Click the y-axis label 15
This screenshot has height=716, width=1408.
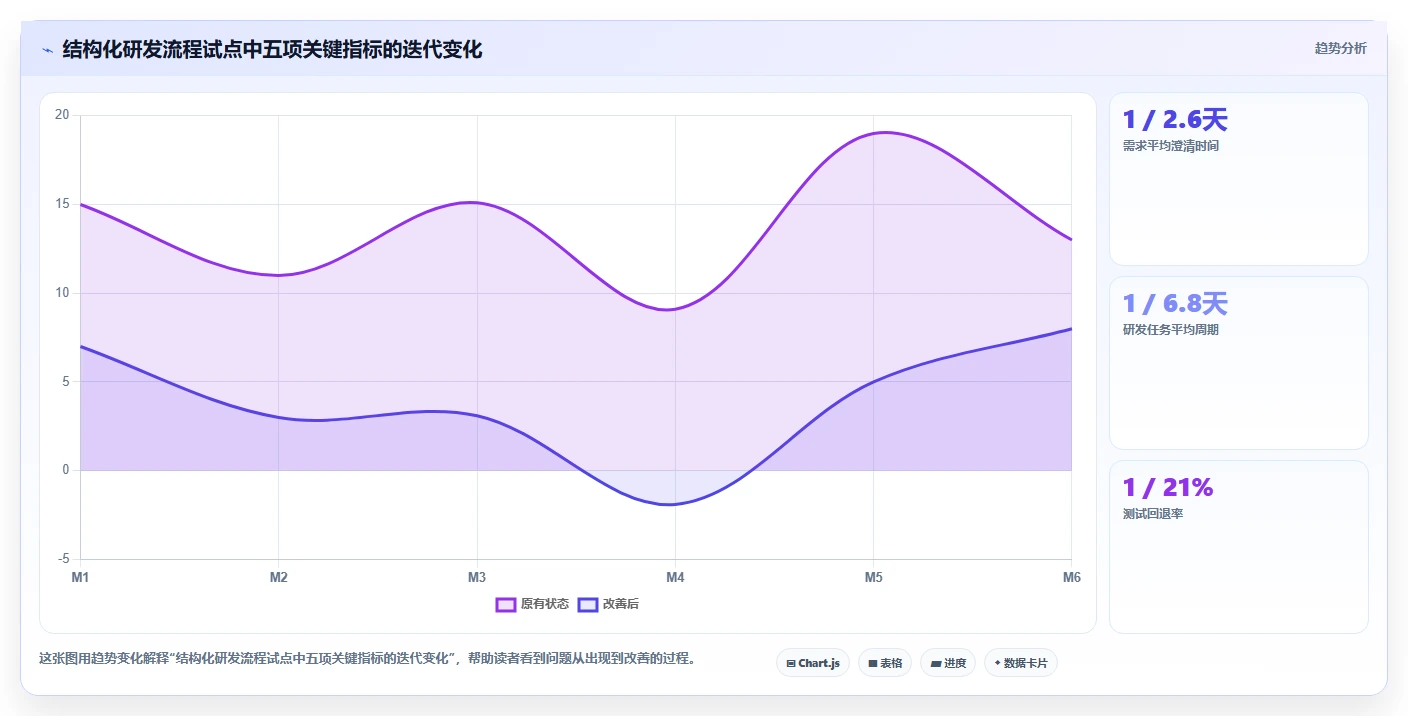[62, 204]
